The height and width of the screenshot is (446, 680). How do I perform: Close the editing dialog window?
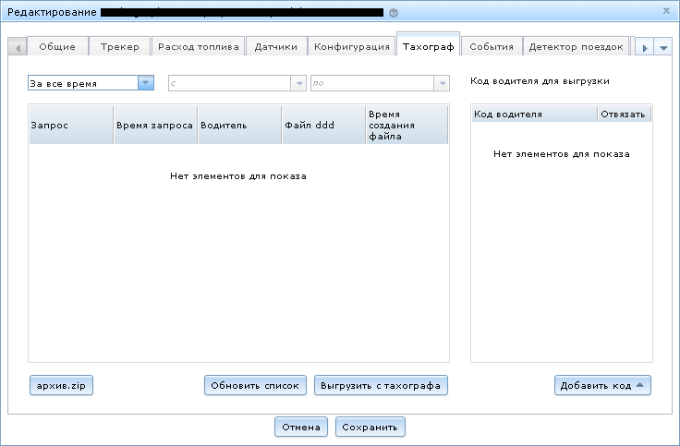coord(667,10)
